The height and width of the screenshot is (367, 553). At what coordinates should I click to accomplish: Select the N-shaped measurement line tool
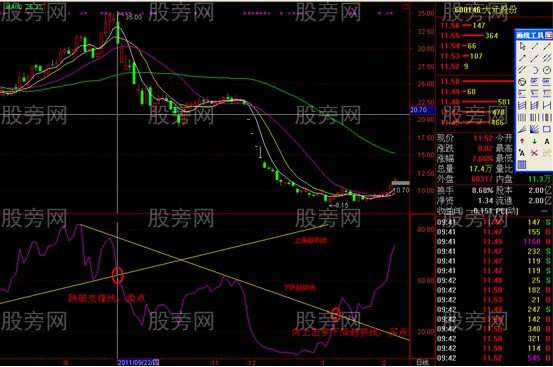point(547,105)
